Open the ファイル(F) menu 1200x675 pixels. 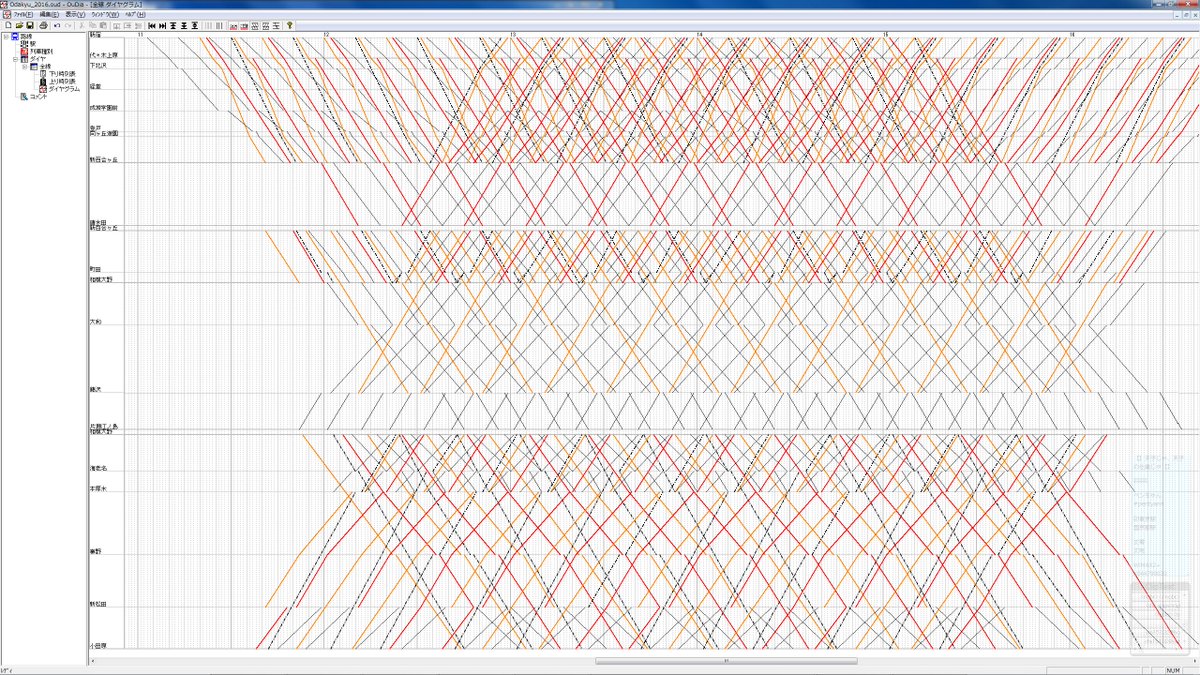[x=23, y=15]
